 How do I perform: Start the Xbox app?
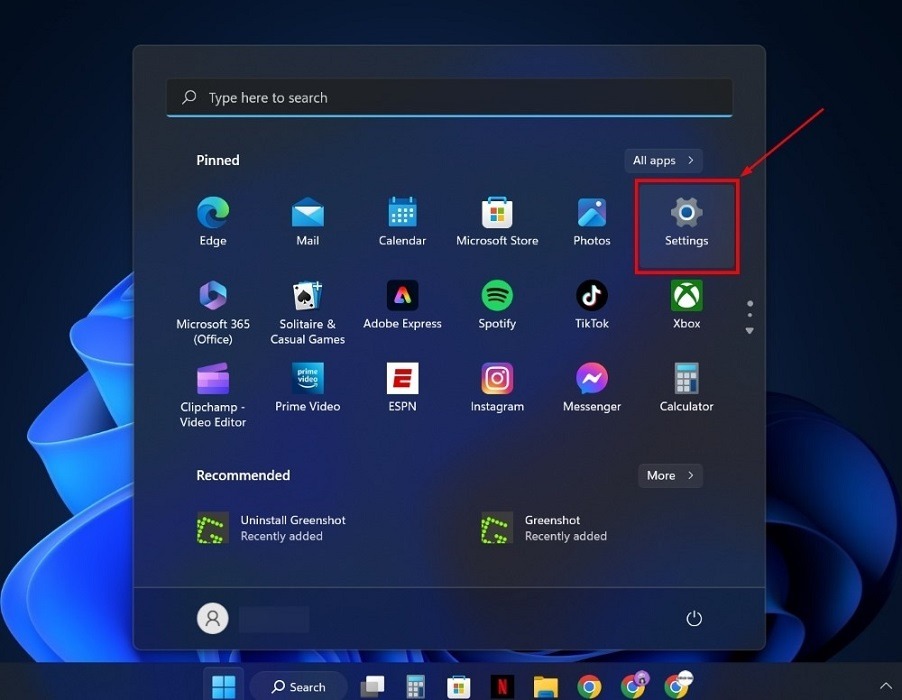pyautogui.click(x=686, y=296)
